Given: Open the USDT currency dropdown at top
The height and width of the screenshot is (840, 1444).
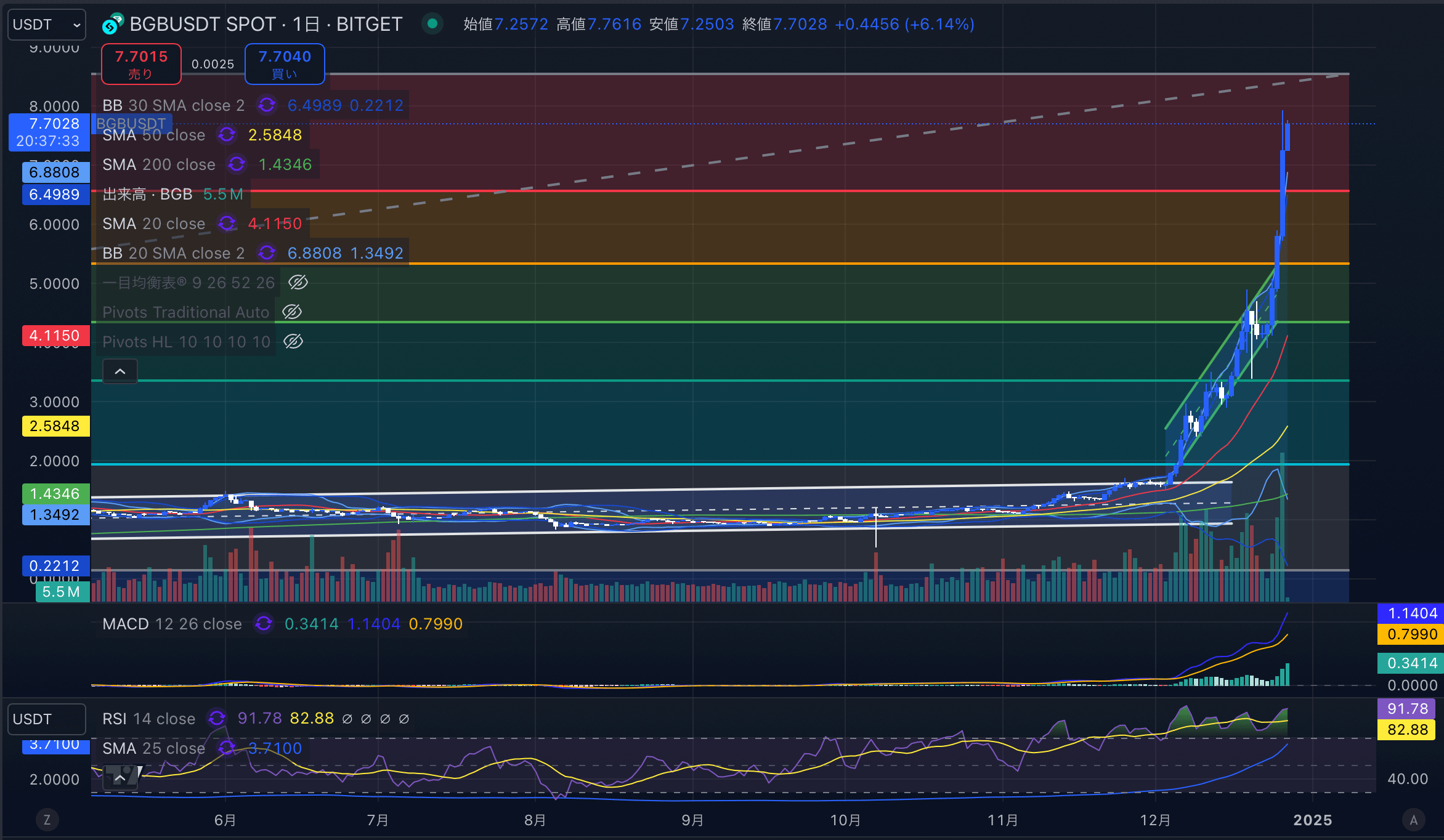Looking at the screenshot, I should [x=47, y=25].
